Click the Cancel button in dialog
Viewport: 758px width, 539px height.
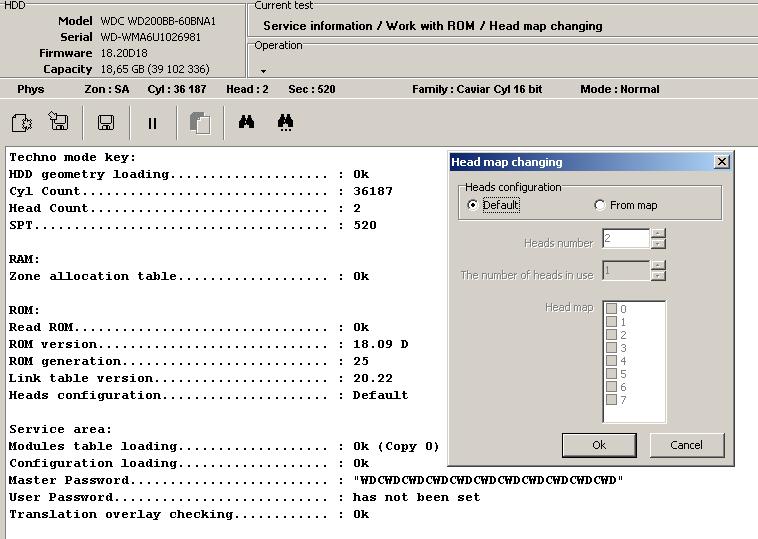coord(686,445)
